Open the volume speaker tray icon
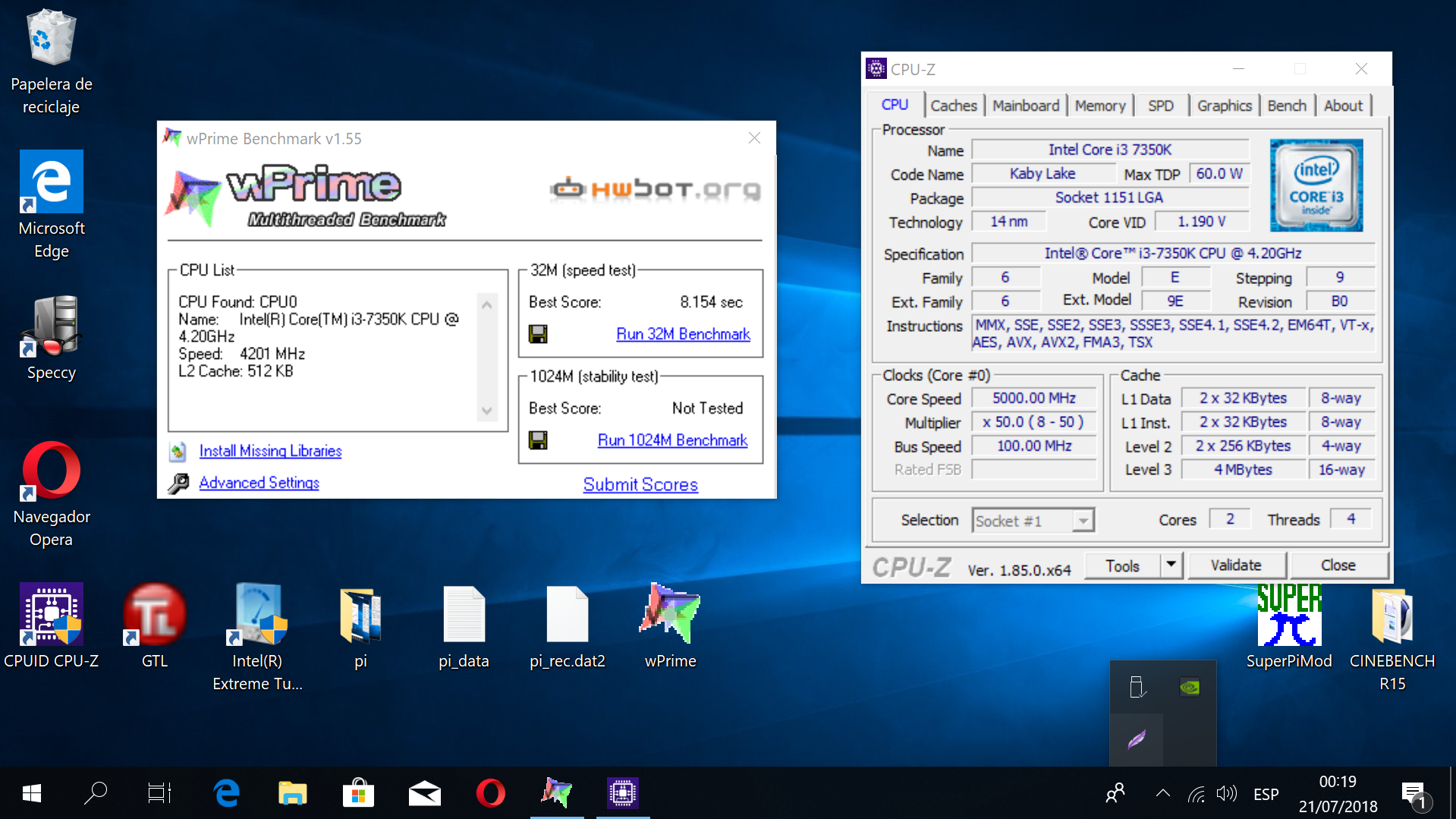This screenshot has width=1456, height=819. [1226, 795]
